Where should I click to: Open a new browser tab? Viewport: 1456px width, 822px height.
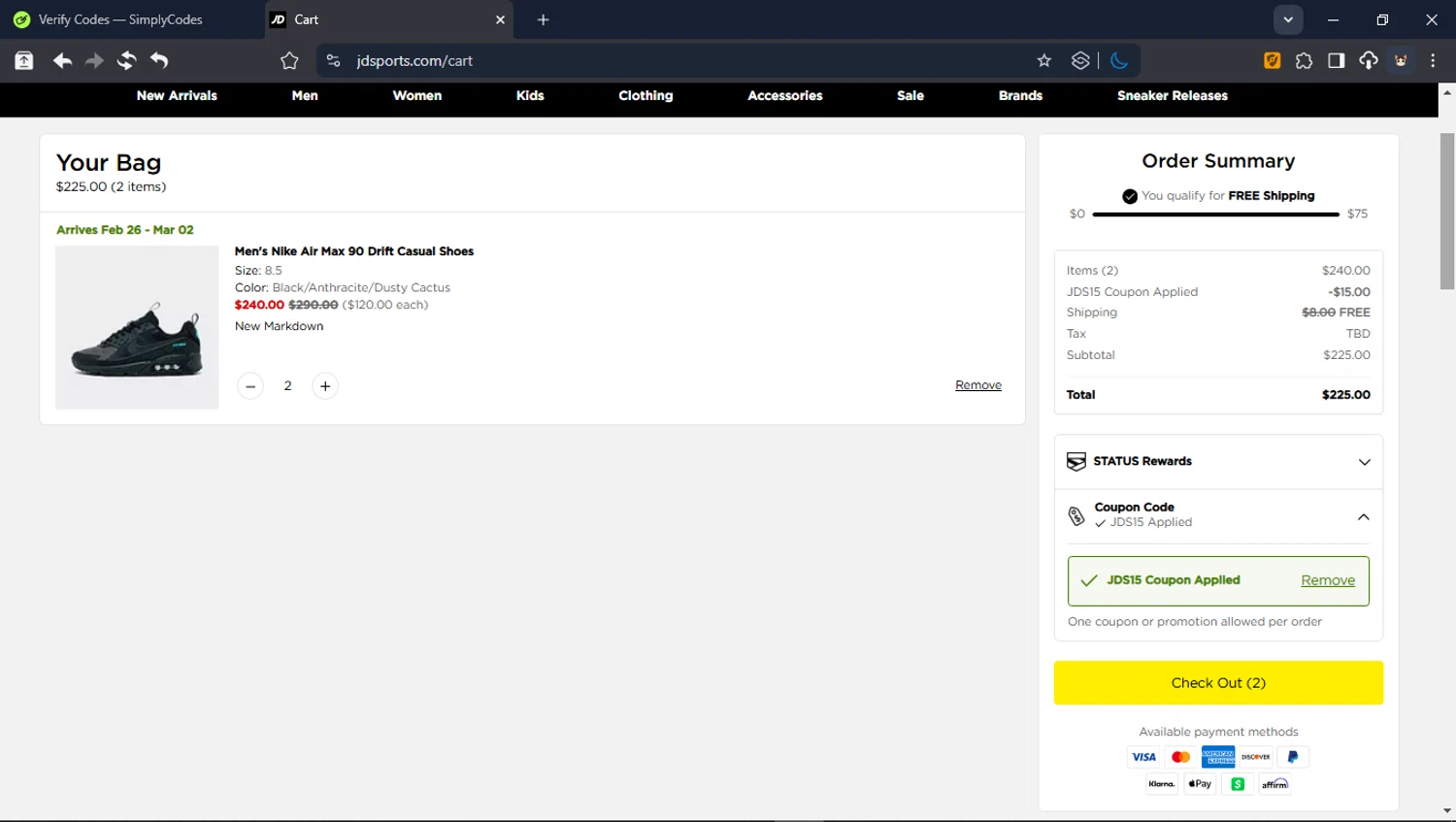(543, 19)
